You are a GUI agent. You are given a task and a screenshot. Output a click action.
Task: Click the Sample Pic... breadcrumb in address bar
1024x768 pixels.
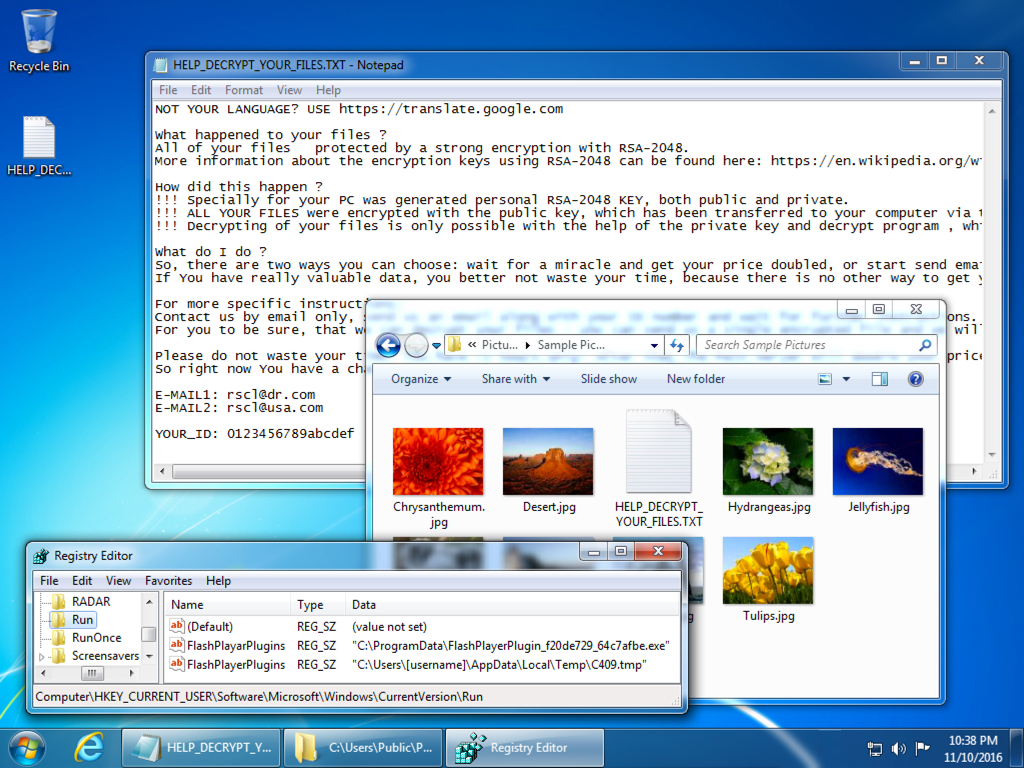point(571,345)
